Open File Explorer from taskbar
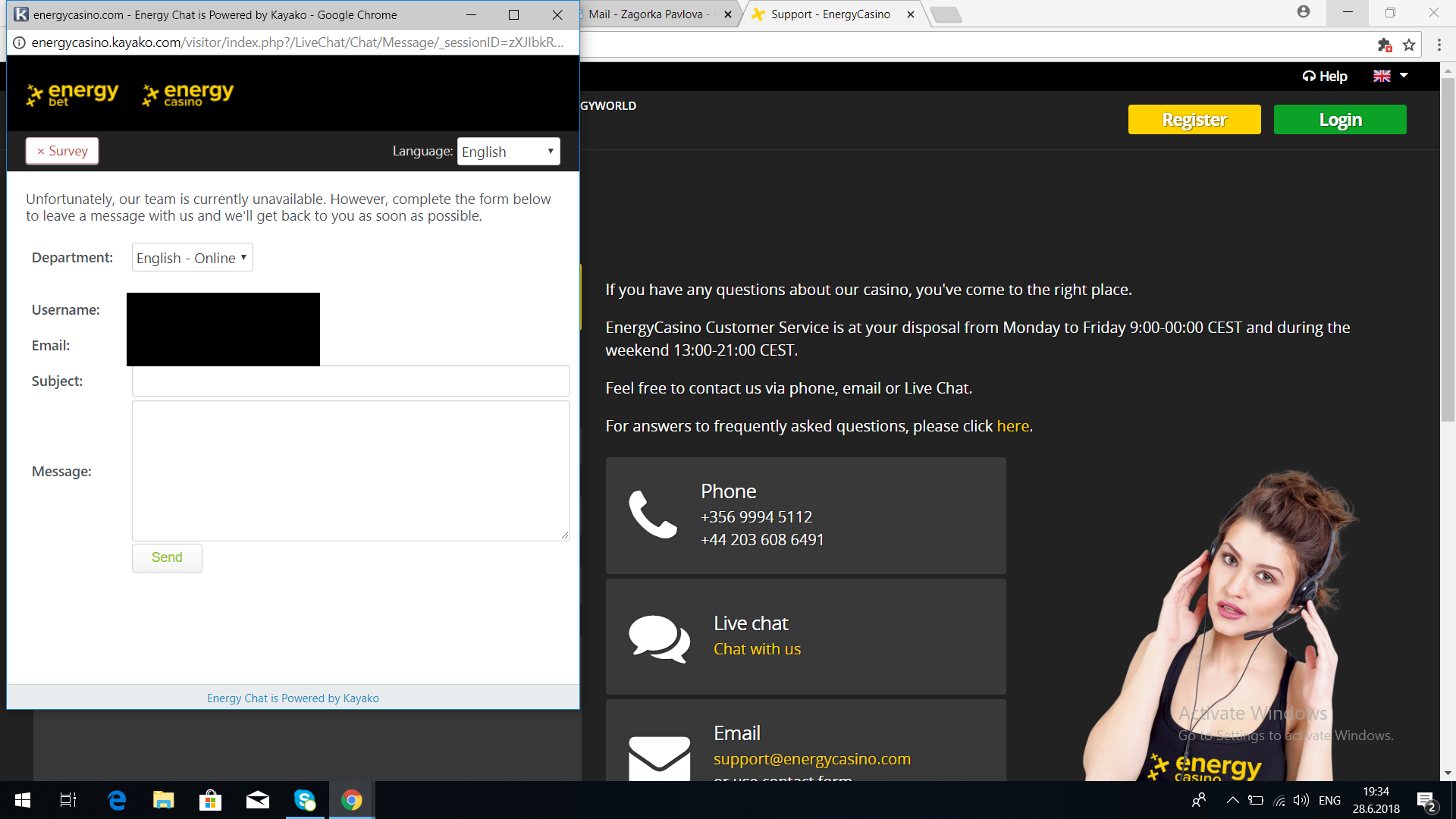This screenshot has height=819, width=1456. click(x=164, y=800)
